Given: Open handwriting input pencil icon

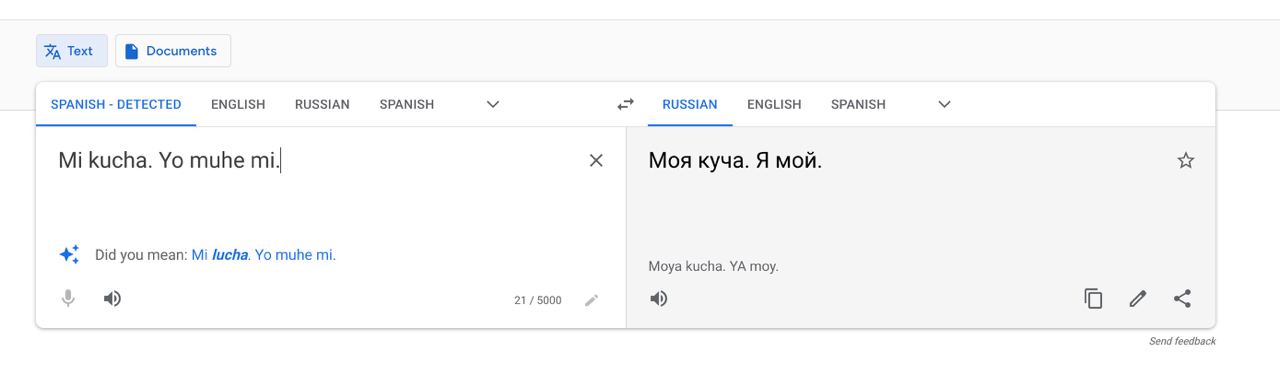Looking at the screenshot, I should 592,300.
